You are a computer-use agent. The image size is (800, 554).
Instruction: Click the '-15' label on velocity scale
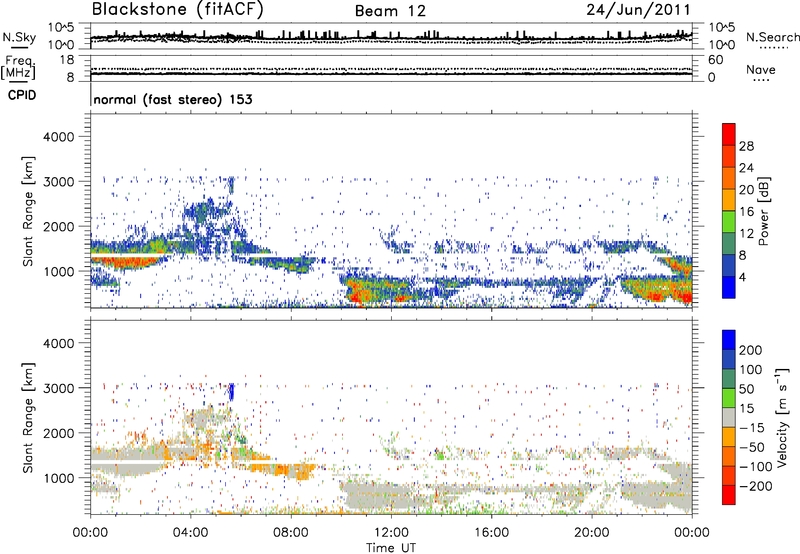[x=752, y=428]
